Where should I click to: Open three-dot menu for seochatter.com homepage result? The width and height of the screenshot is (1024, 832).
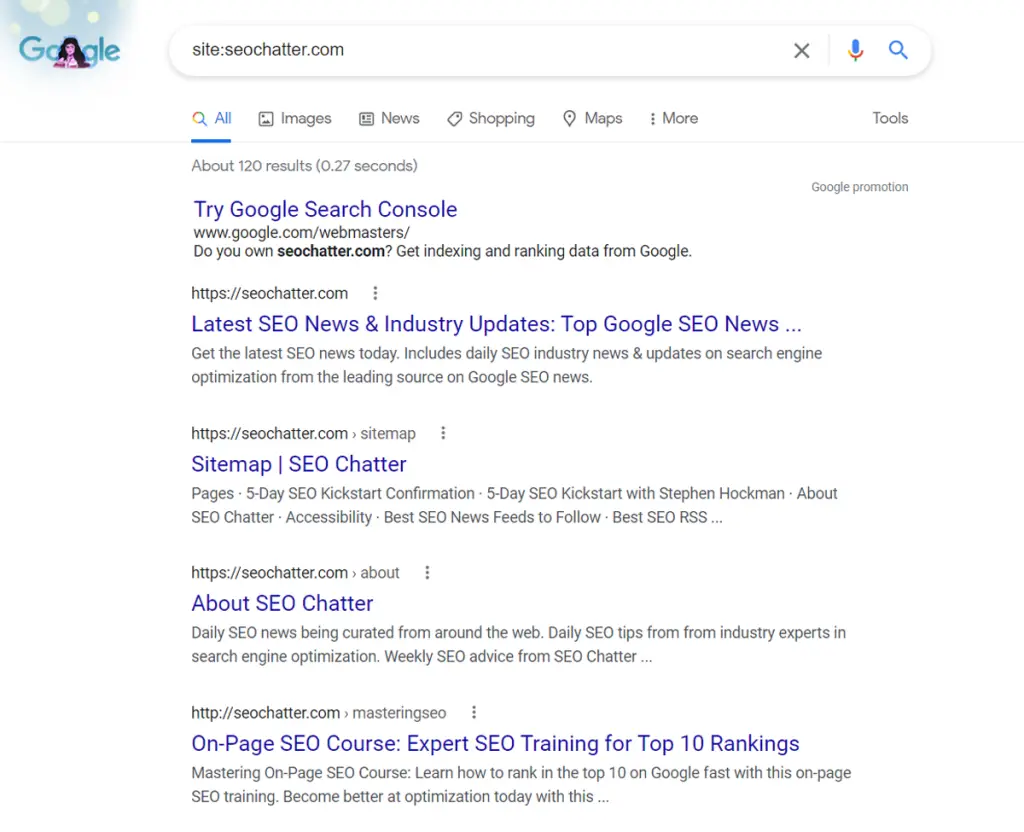click(x=375, y=293)
